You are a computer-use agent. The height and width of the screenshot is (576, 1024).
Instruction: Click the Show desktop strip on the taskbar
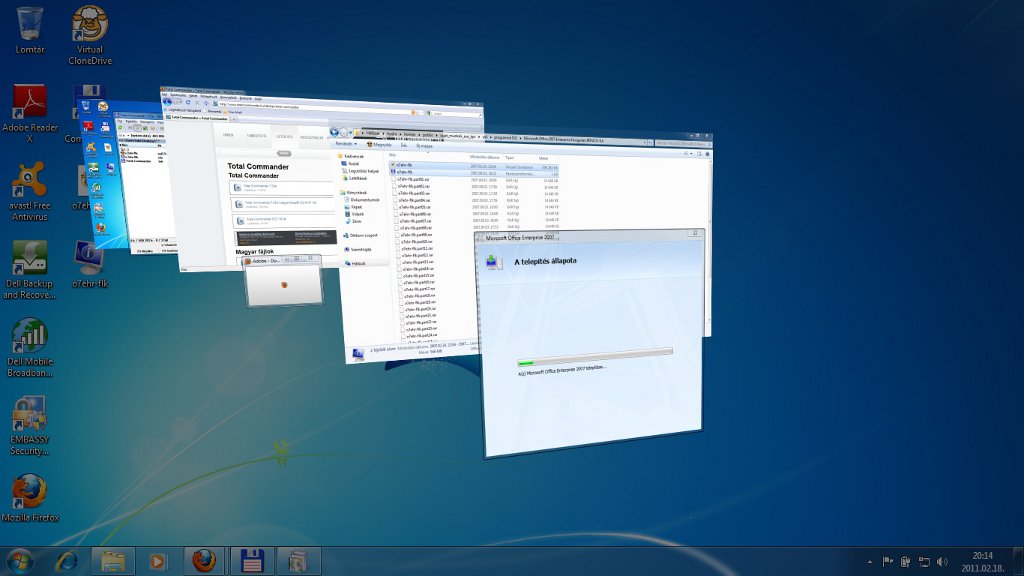click(1018, 562)
